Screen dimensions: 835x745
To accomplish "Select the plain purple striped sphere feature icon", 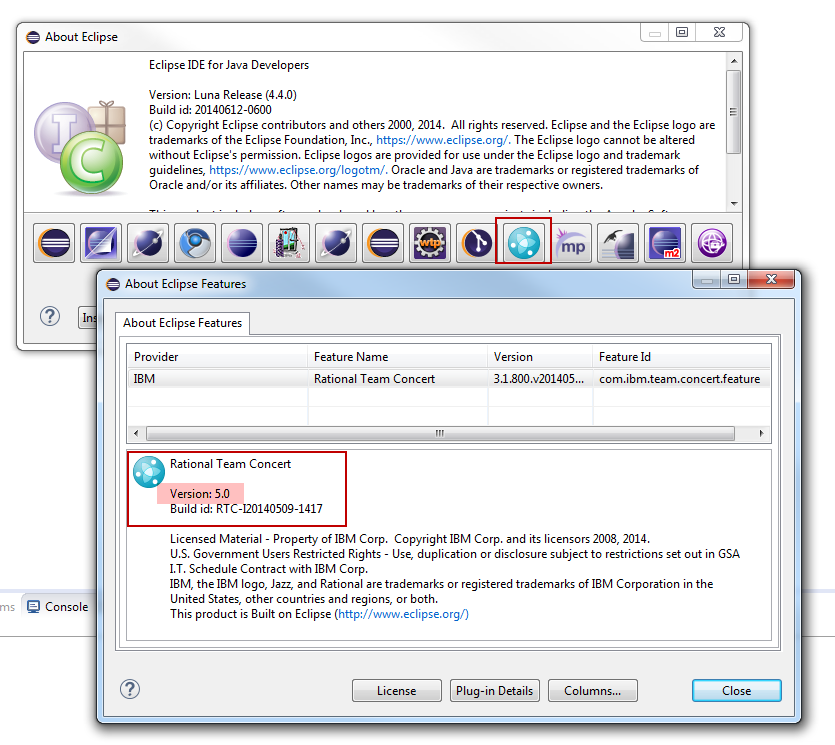I will (x=242, y=243).
